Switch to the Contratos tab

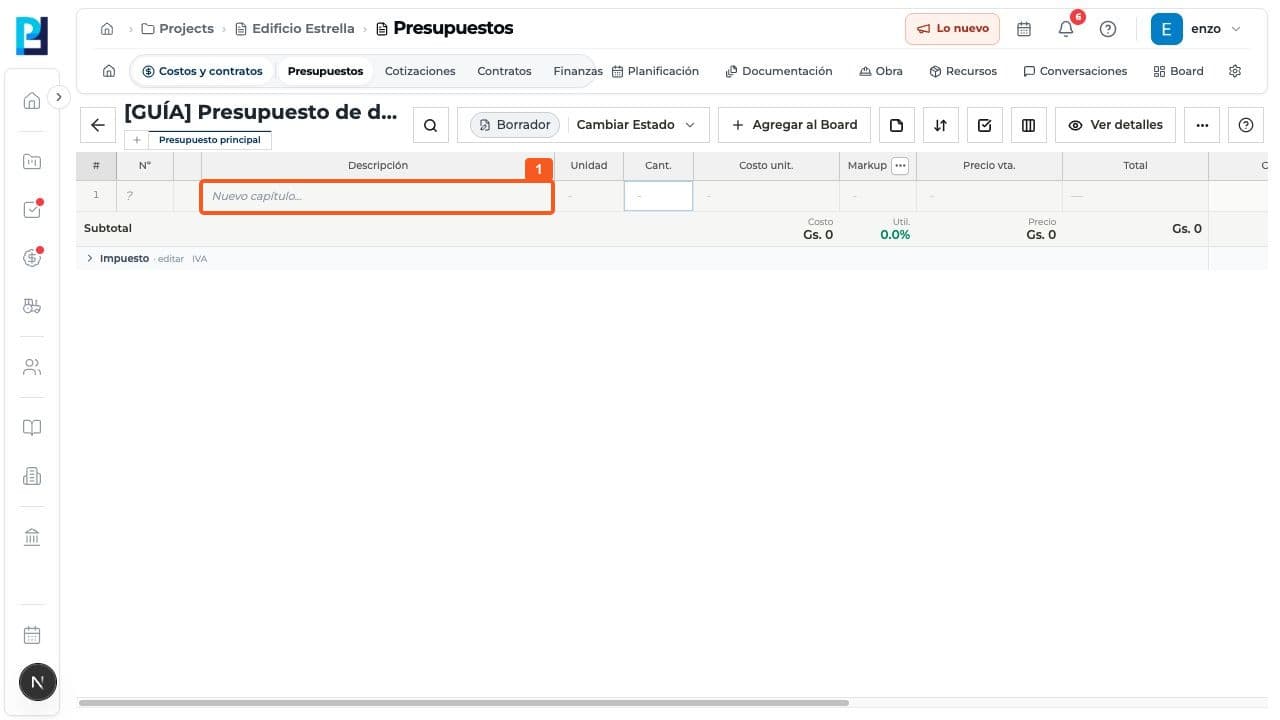pos(504,71)
